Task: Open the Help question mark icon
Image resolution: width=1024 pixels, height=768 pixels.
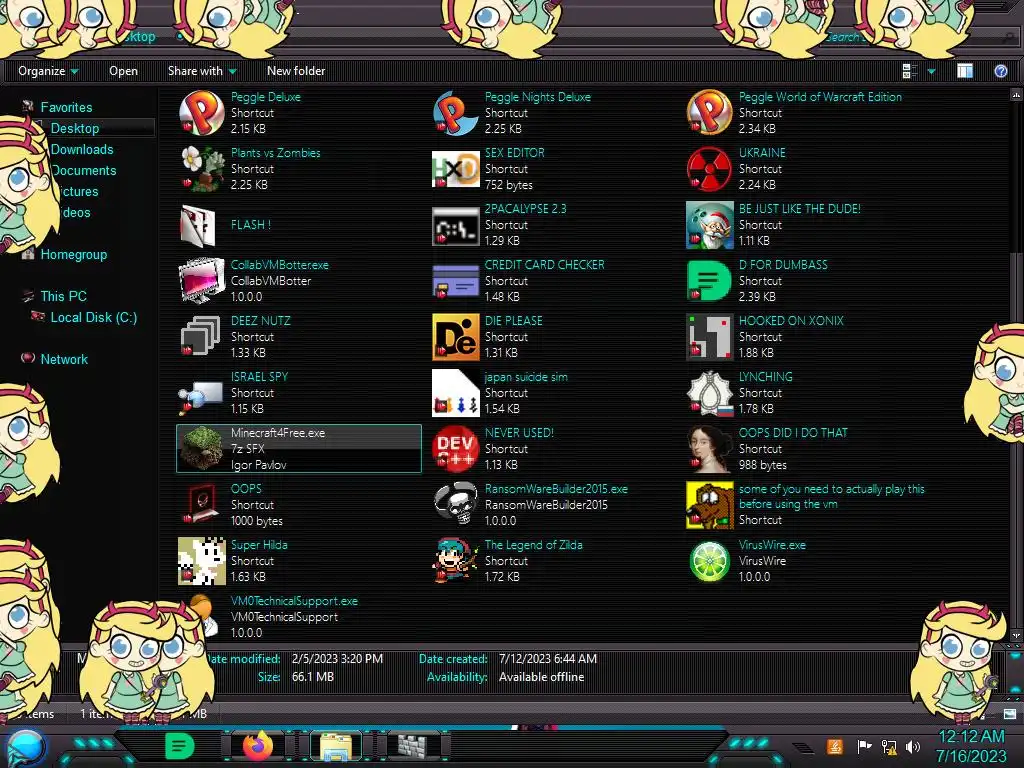Action: pos(1000,71)
